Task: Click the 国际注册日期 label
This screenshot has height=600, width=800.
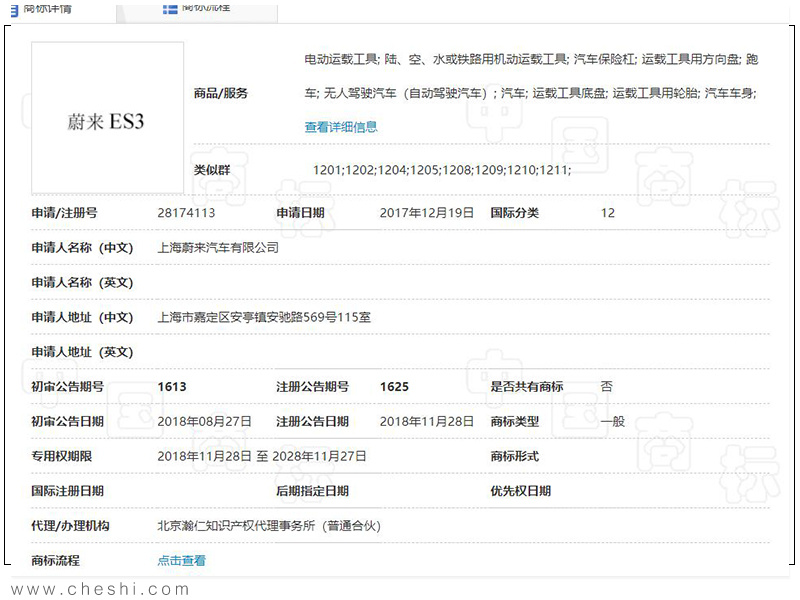Action: point(67,491)
